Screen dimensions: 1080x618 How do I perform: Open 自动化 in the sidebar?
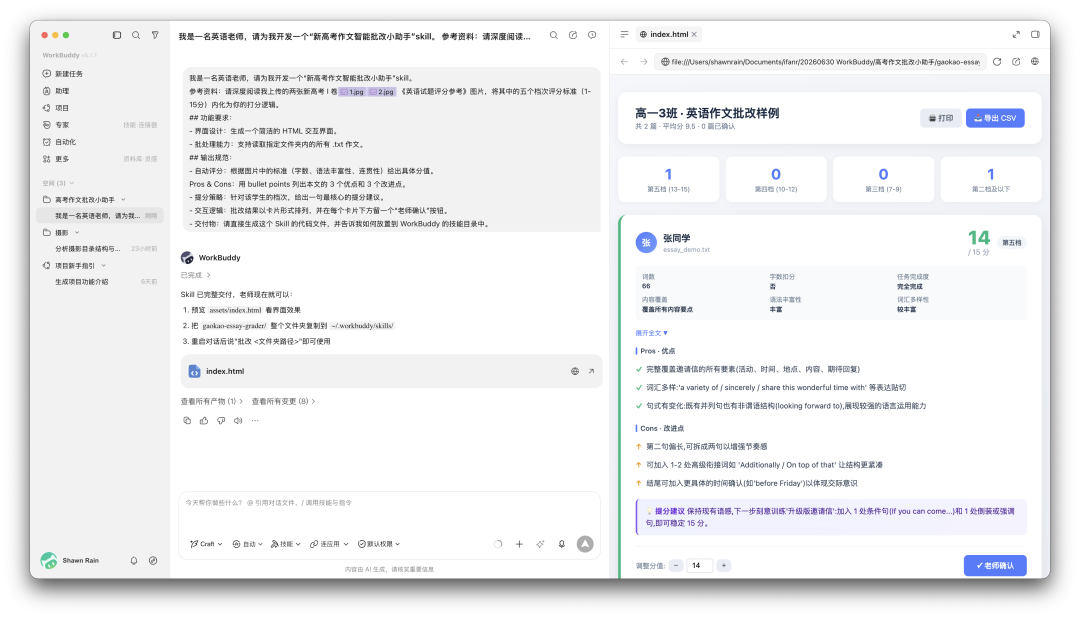(100, 142)
